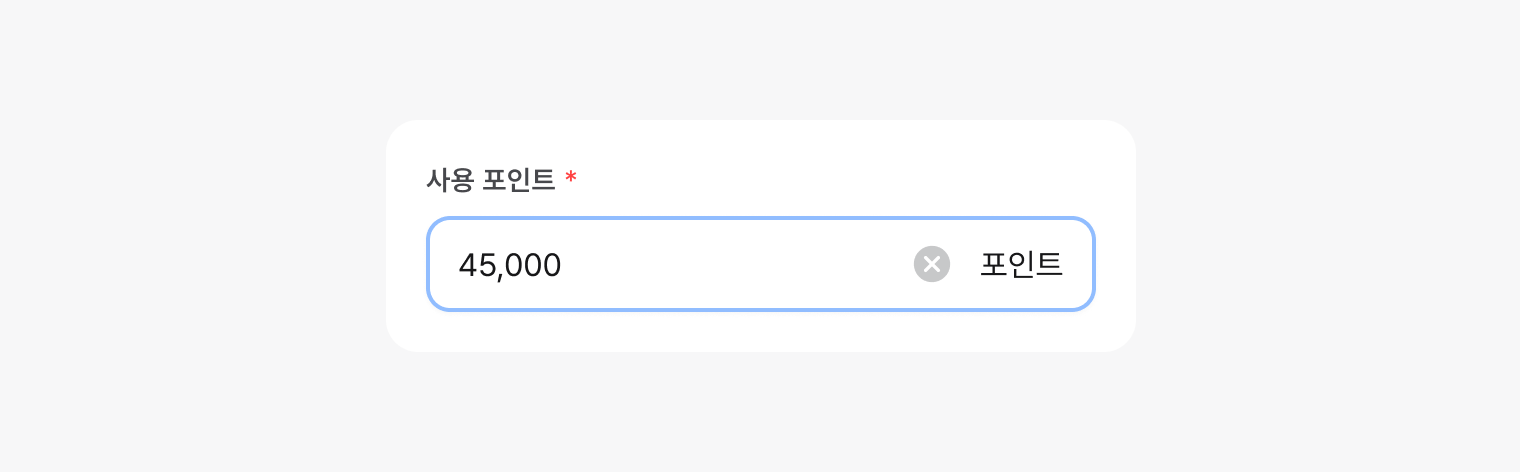1520x472 pixels.
Task: Click the word 포인트 in the field label
Action: (x=518, y=179)
